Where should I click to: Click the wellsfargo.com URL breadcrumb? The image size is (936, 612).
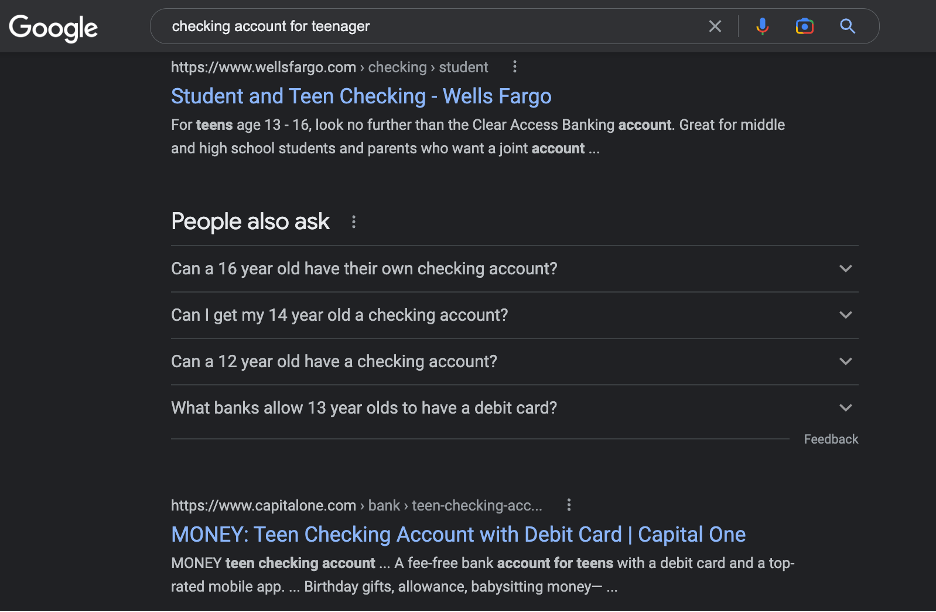coord(330,67)
